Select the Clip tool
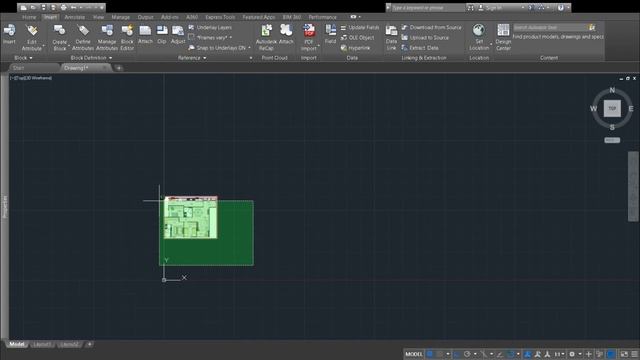 tap(162, 34)
